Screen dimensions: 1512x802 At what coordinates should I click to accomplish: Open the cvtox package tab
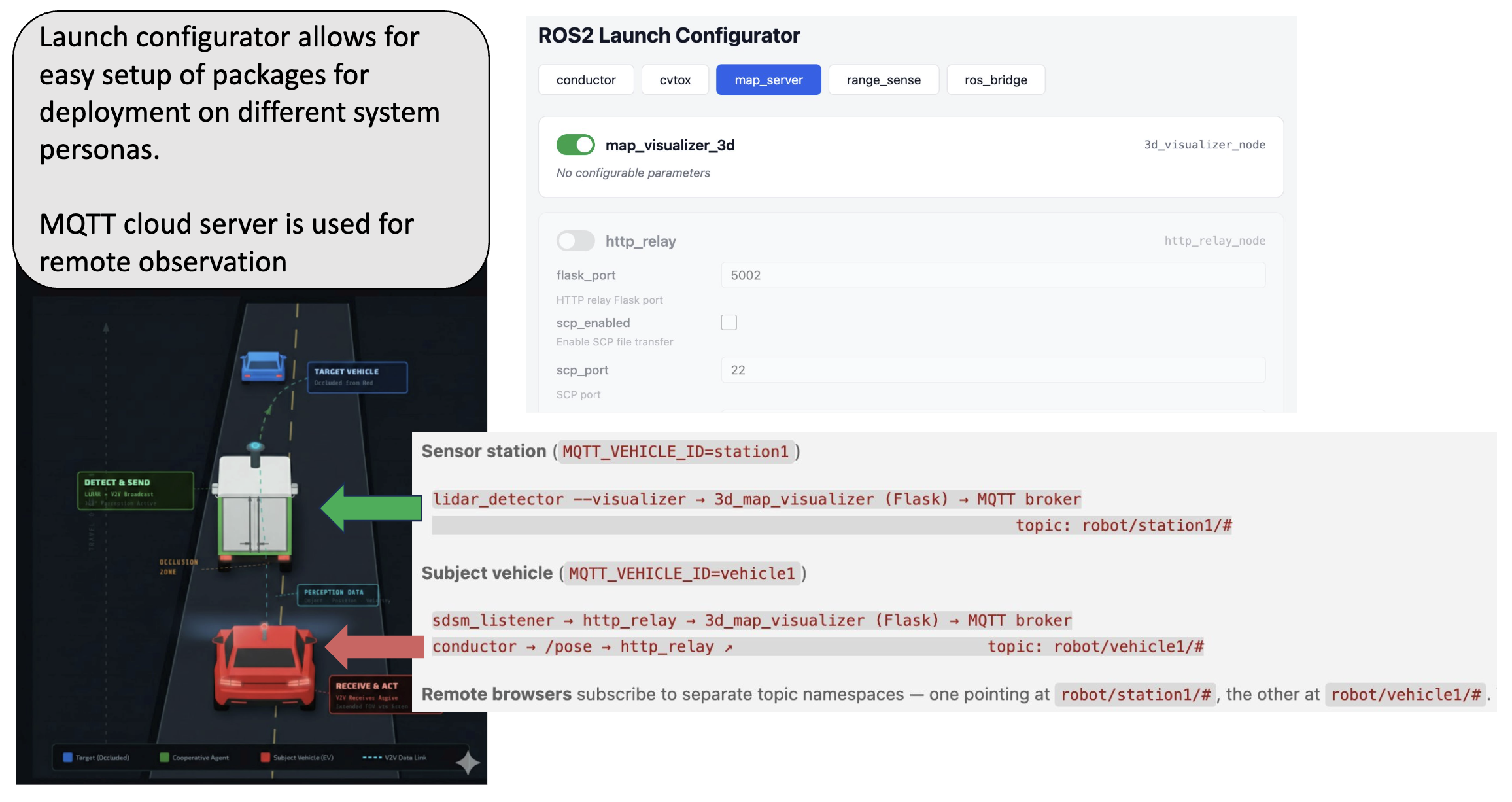(x=674, y=80)
